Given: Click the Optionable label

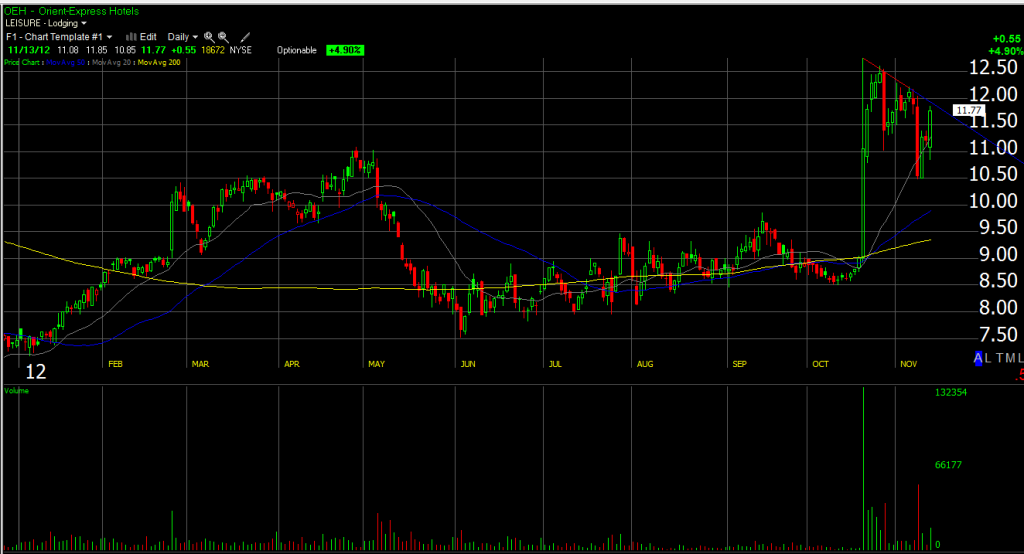Looking at the screenshot, I should (x=296, y=49).
